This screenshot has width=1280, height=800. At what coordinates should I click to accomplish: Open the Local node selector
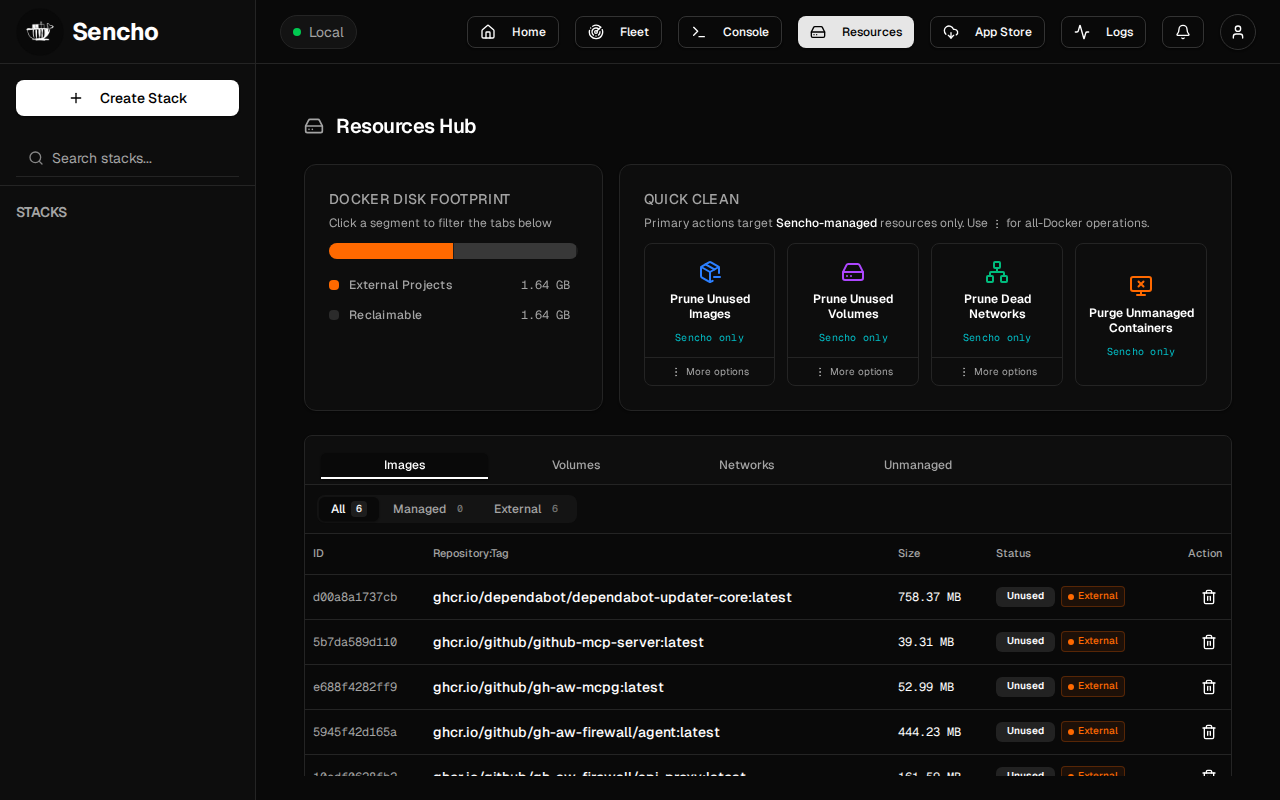point(318,32)
